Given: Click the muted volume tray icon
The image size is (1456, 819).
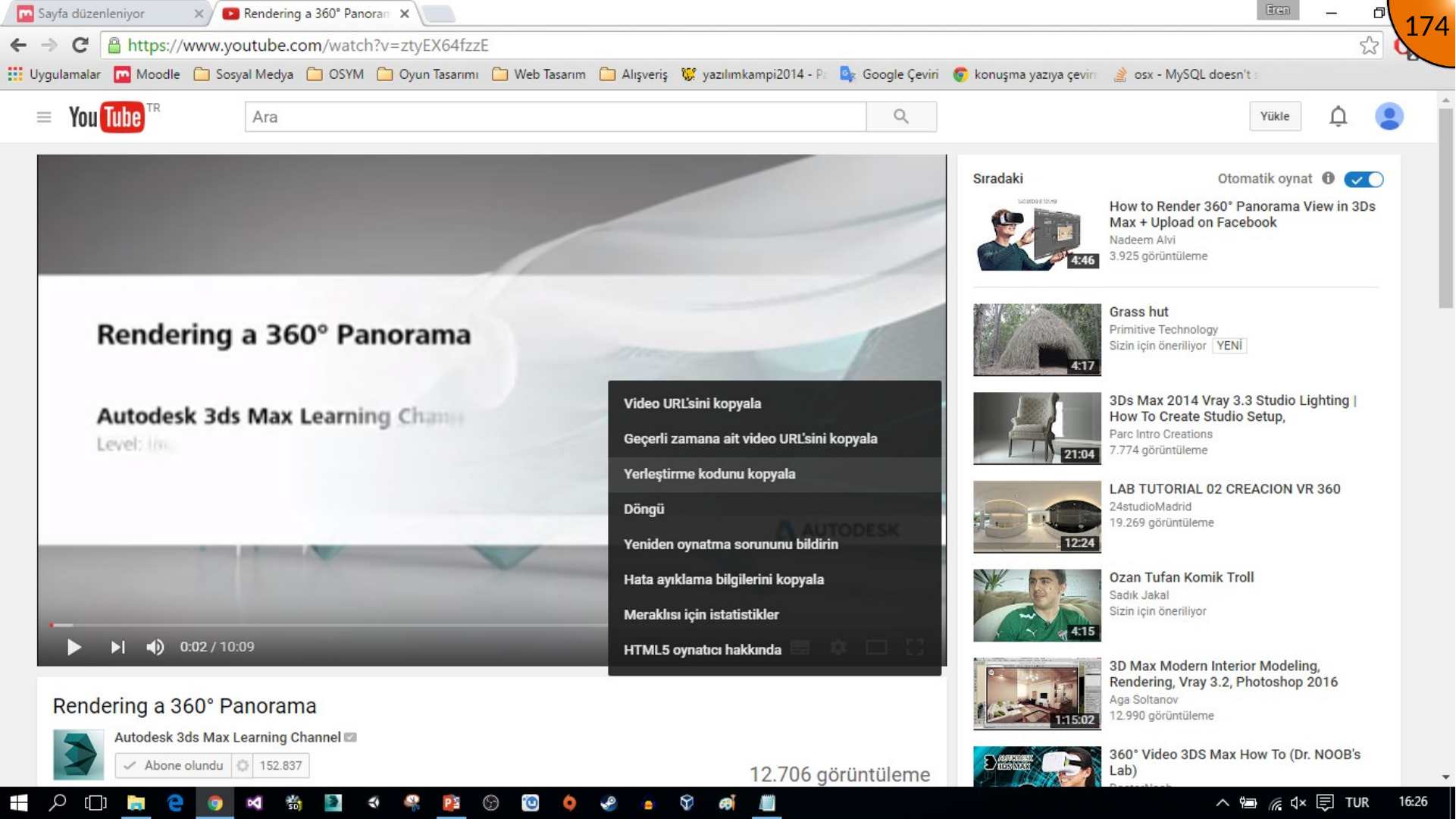Looking at the screenshot, I should click(x=1299, y=802).
